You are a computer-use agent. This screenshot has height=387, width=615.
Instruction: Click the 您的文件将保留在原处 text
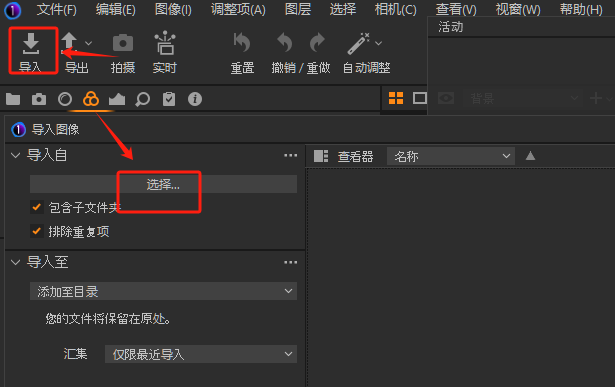coord(108,319)
